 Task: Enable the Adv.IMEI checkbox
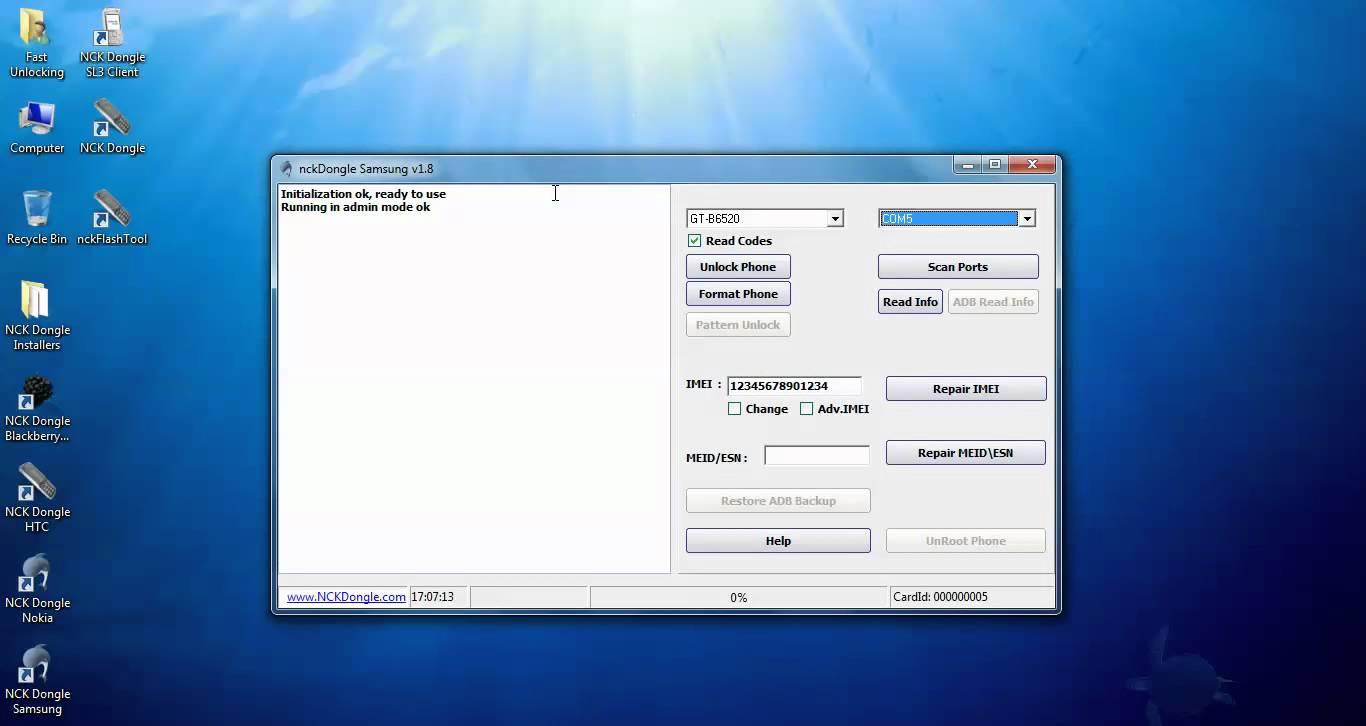tap(806, 409)
